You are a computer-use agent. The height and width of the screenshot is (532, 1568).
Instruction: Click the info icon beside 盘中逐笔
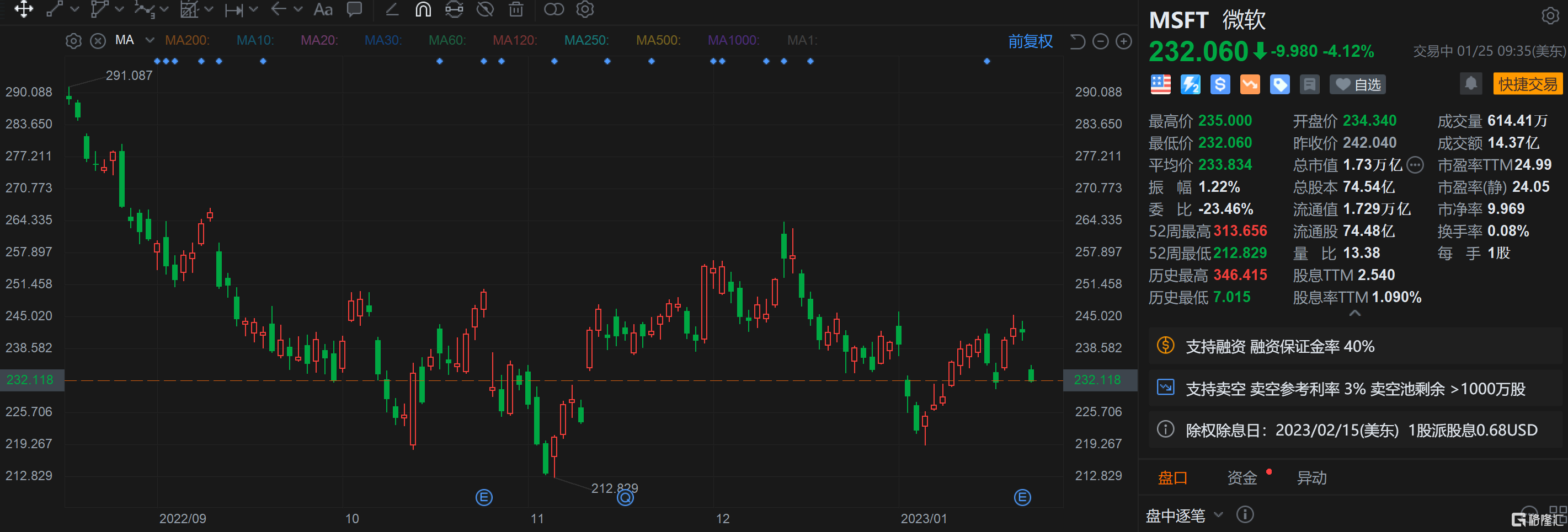tap(1245, 515)
